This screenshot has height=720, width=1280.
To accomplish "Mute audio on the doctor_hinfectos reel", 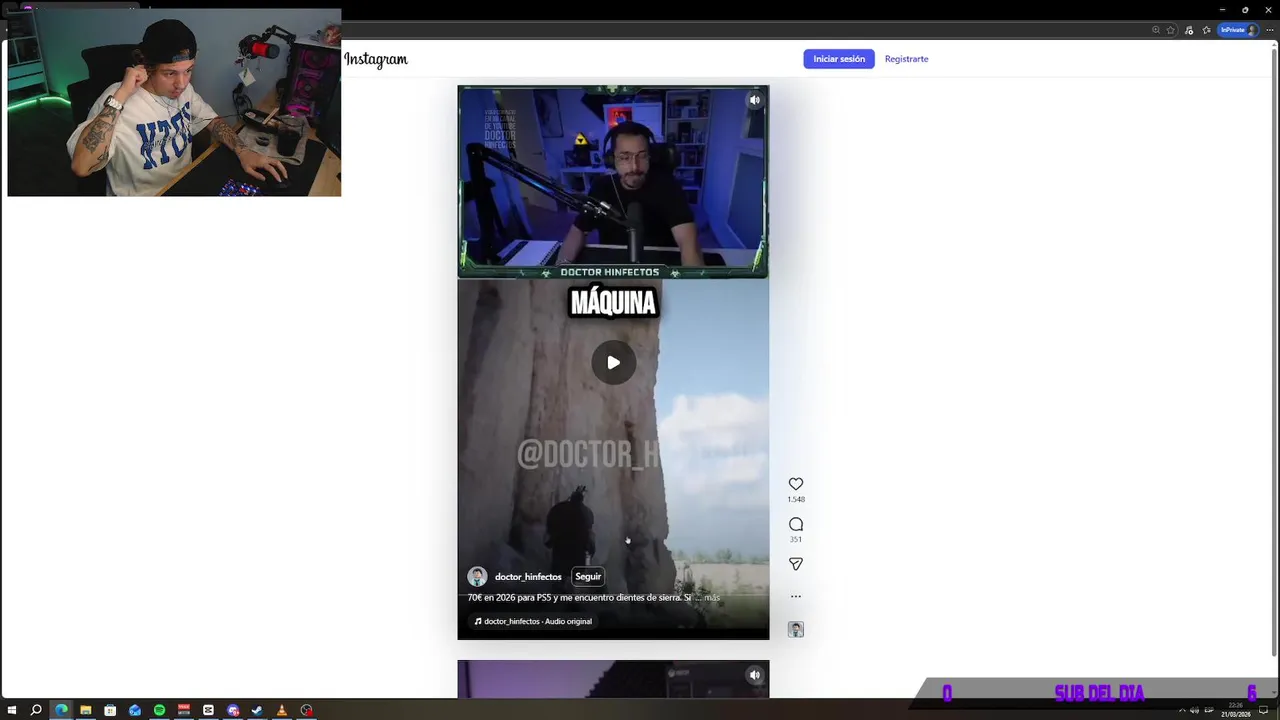I will click(755, 100).
